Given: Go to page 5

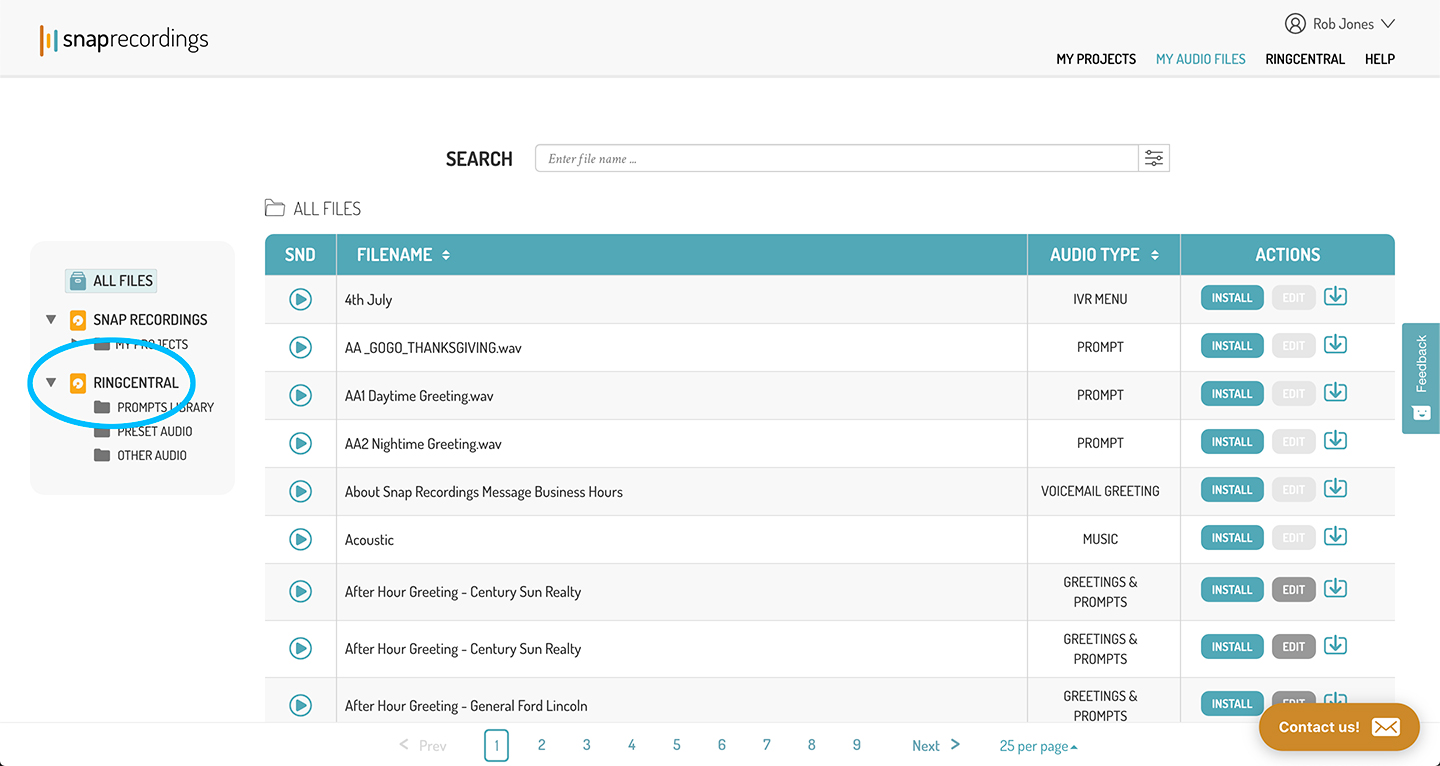Looking at the screenshot, I should 677,745.
